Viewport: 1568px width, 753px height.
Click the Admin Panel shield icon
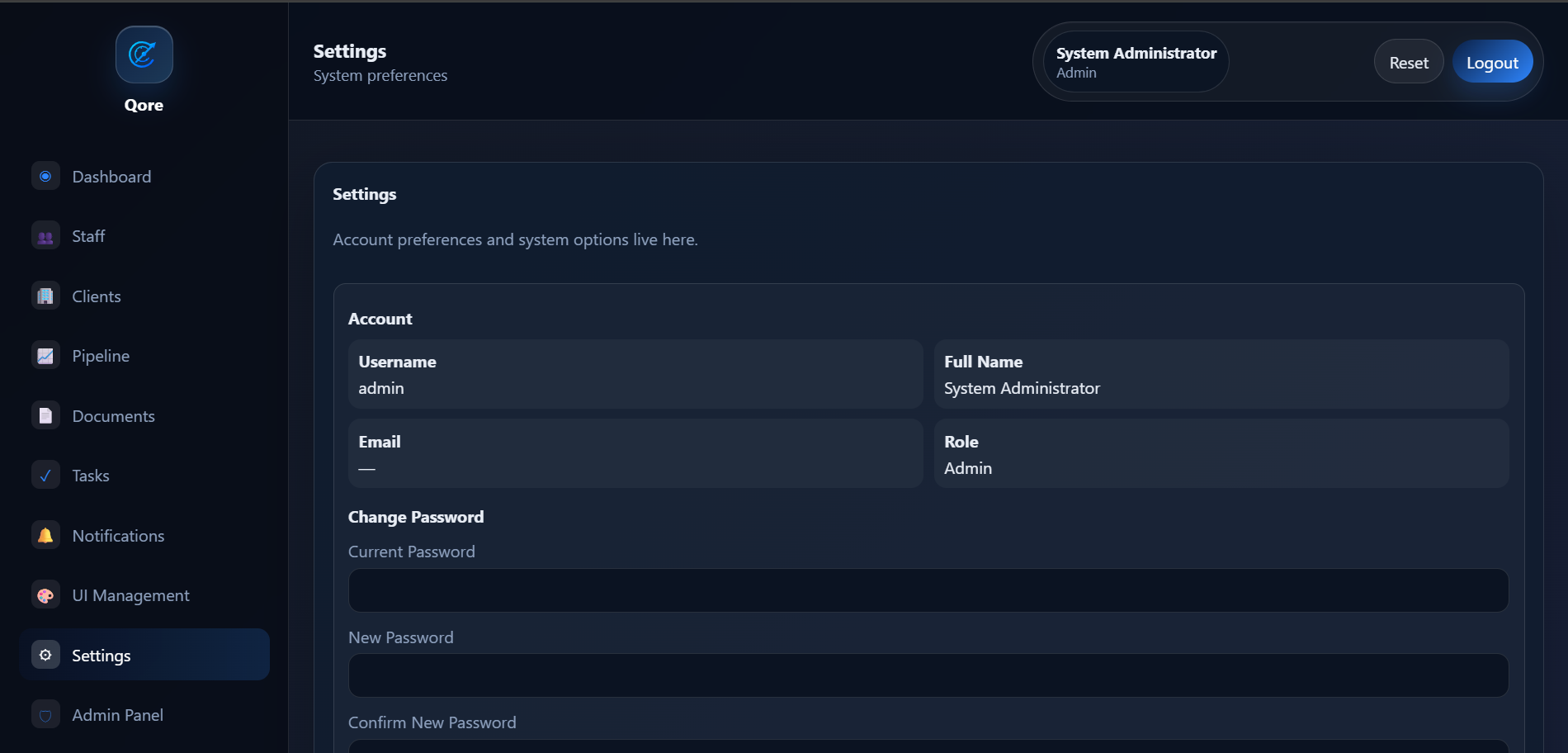coord(45,715)
